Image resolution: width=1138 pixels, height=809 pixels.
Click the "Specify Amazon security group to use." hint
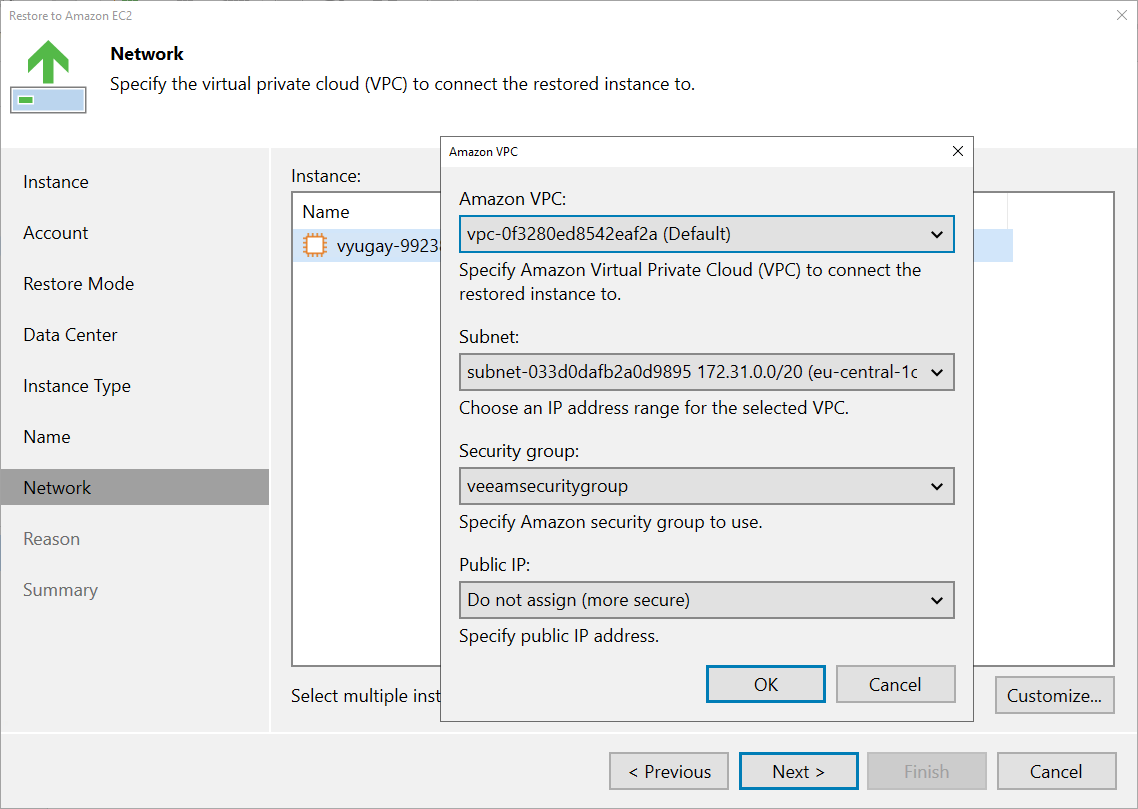tap(610, 522)
